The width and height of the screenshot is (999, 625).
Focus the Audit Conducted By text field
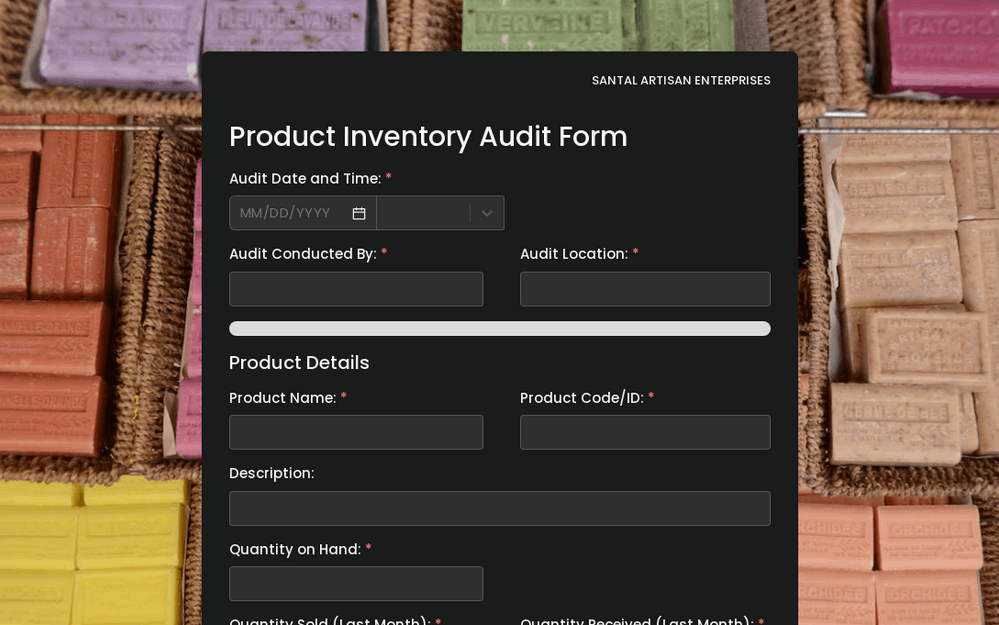[x=356, y=289]
